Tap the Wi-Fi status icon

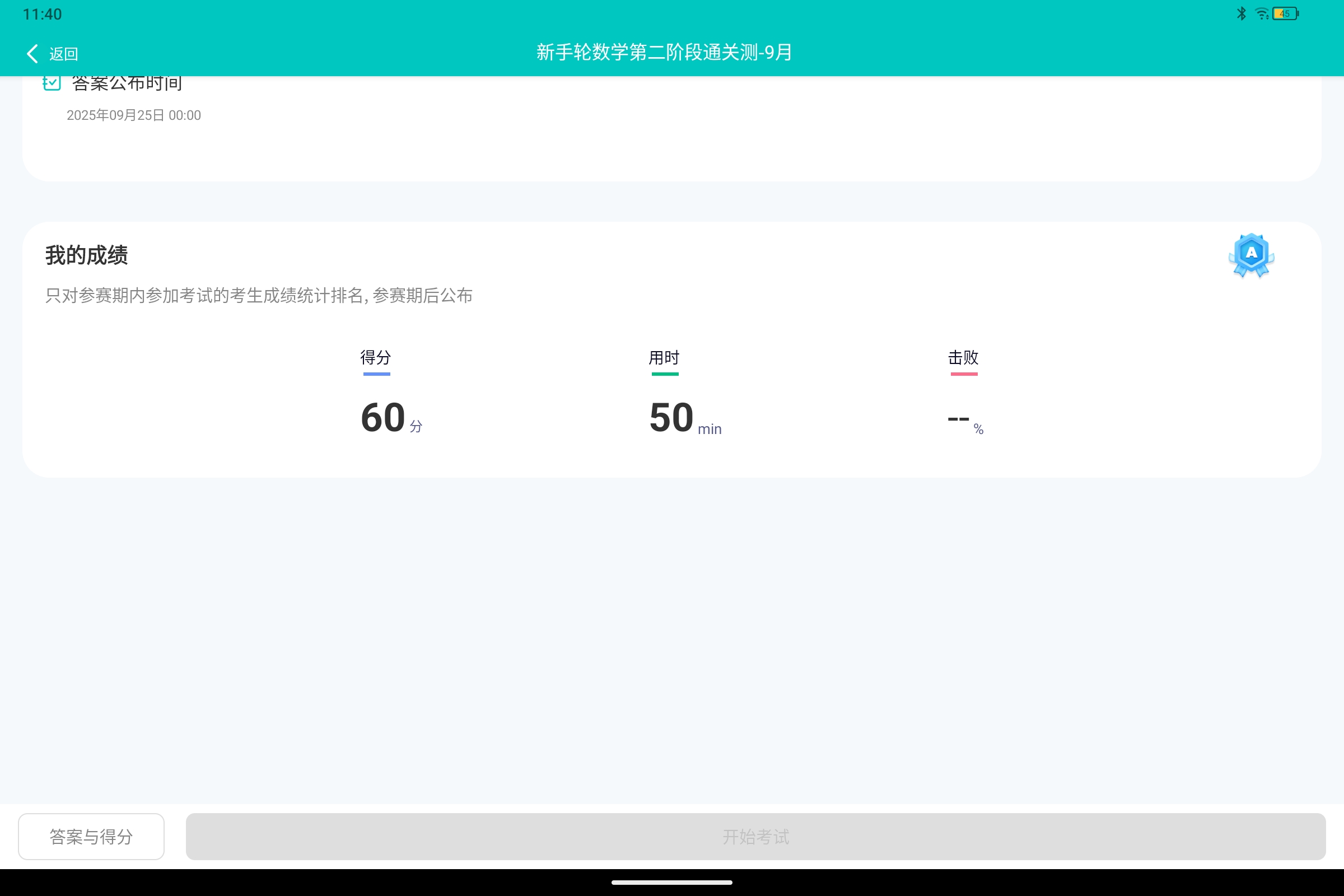tap(1262, 13)
